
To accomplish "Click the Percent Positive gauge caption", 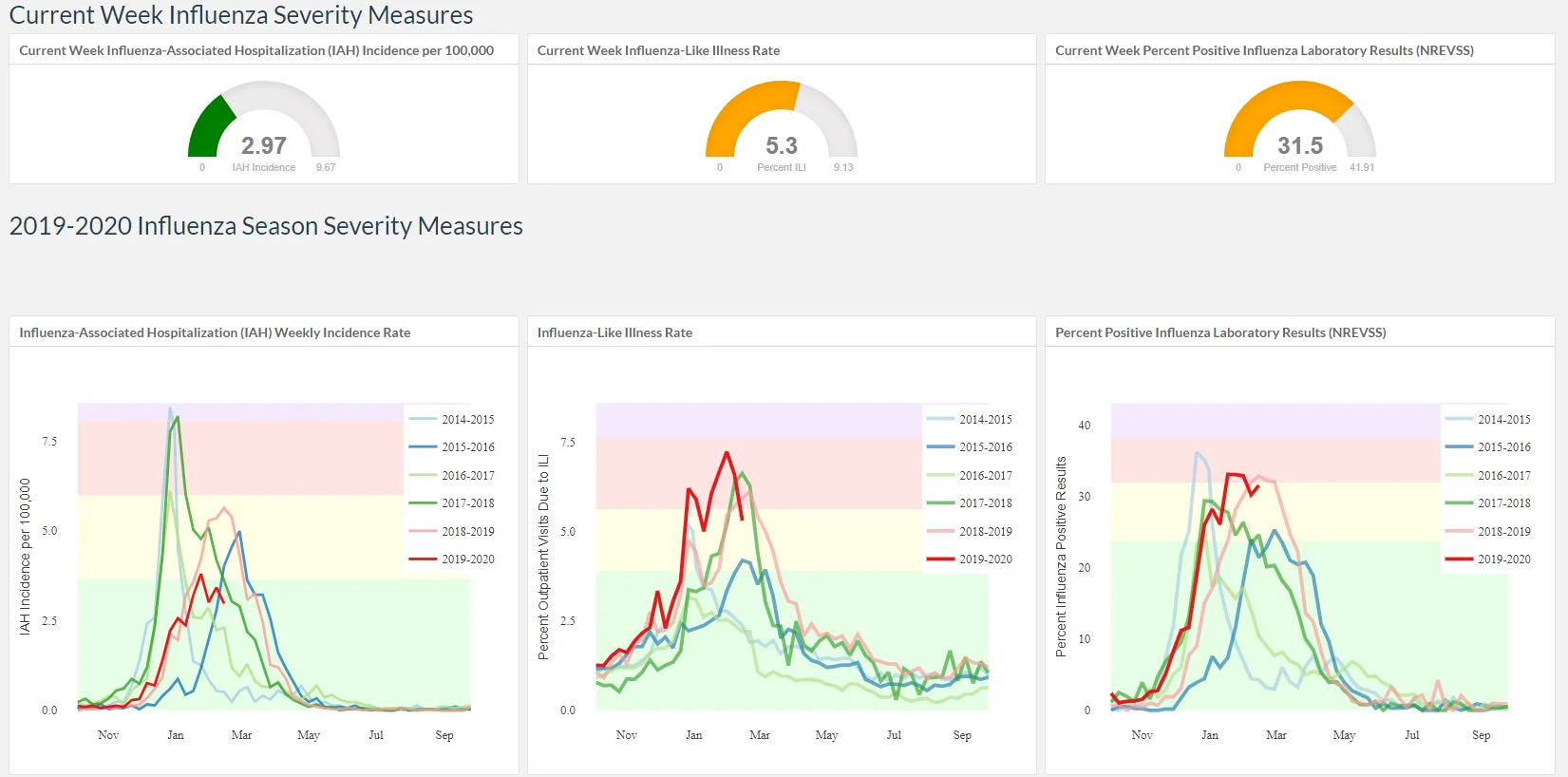I will coord(1300,167).
